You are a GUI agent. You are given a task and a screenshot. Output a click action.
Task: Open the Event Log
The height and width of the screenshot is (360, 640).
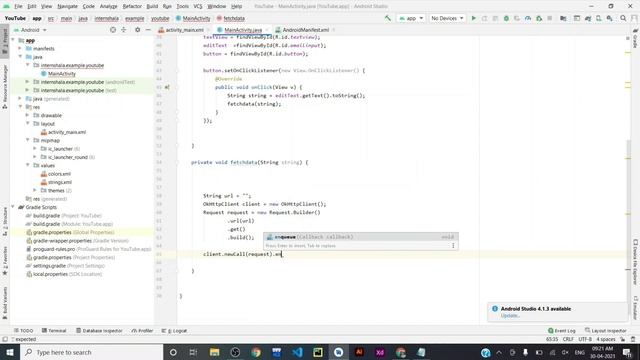coord(562,331)
